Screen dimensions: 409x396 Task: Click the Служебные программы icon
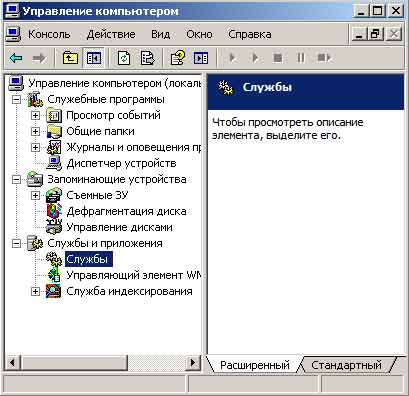(35, 100)
